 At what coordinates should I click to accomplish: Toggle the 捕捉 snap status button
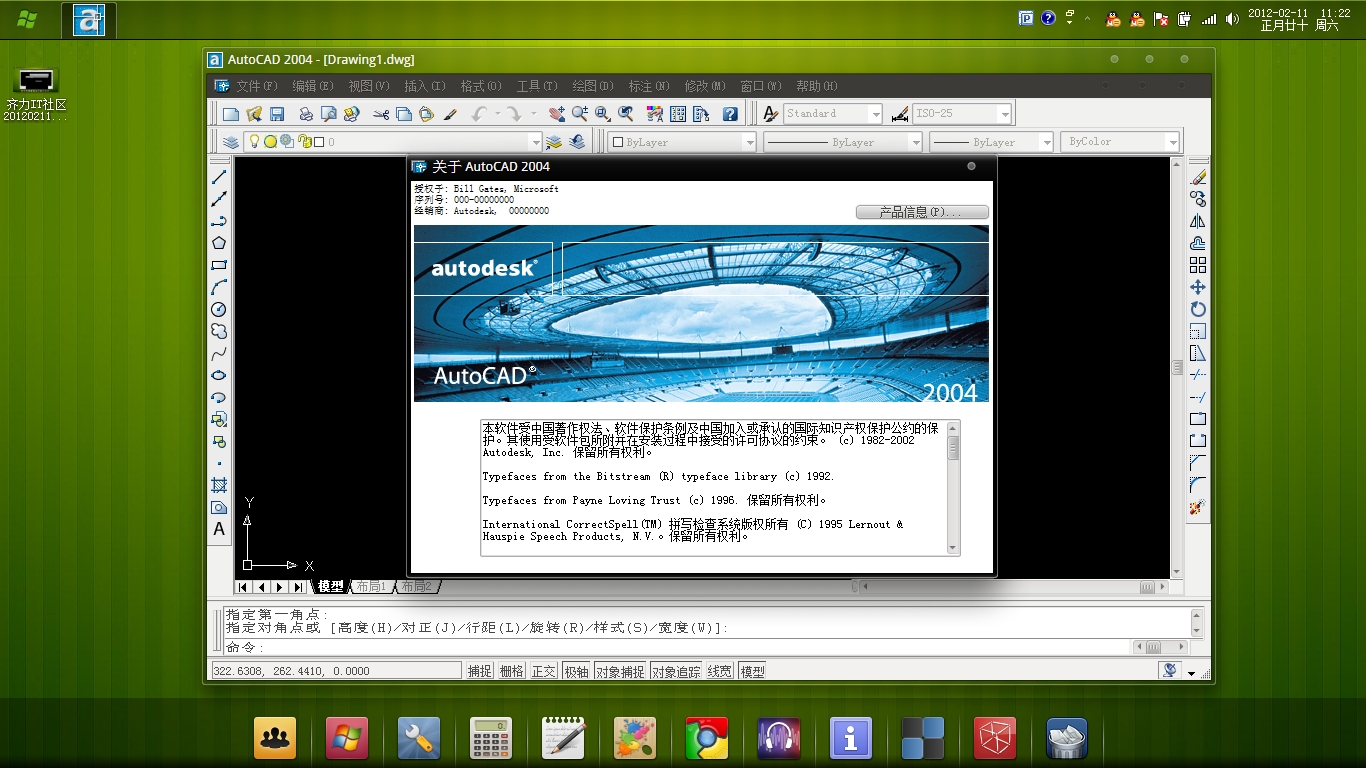pyautogui.click(x=480, y=672)
